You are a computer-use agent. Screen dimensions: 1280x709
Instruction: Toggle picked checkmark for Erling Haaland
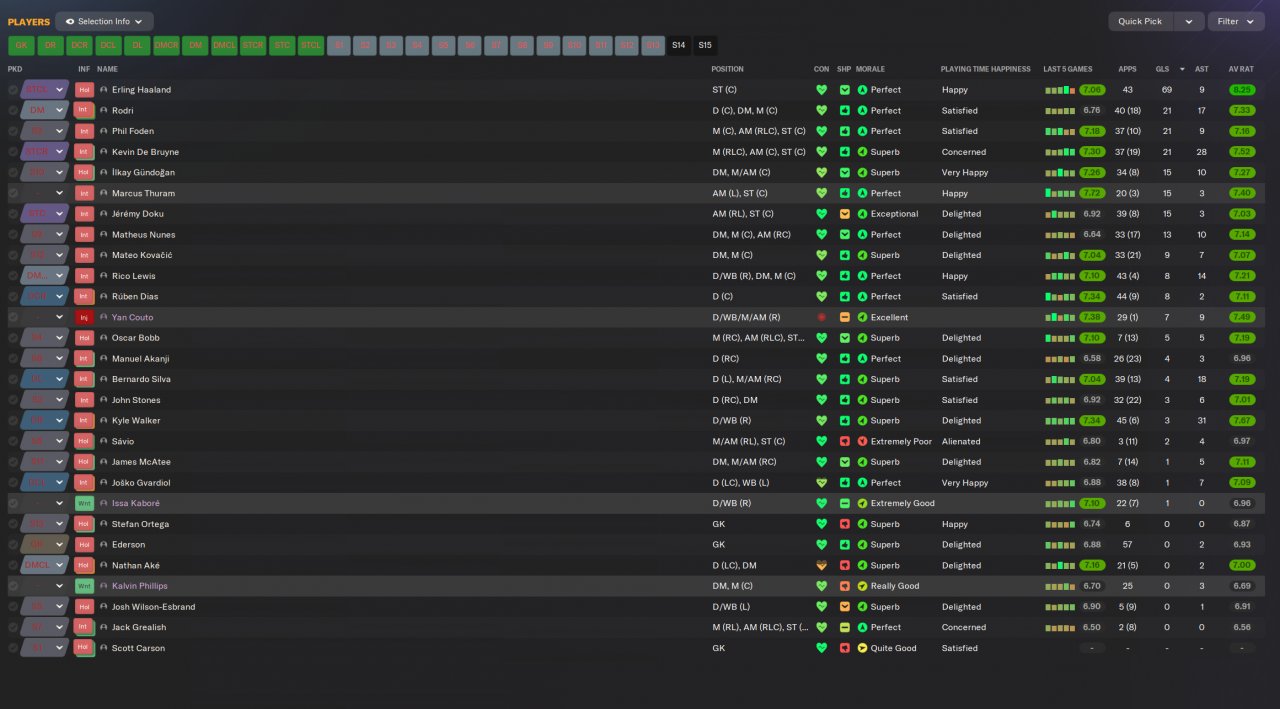(13, 90)
